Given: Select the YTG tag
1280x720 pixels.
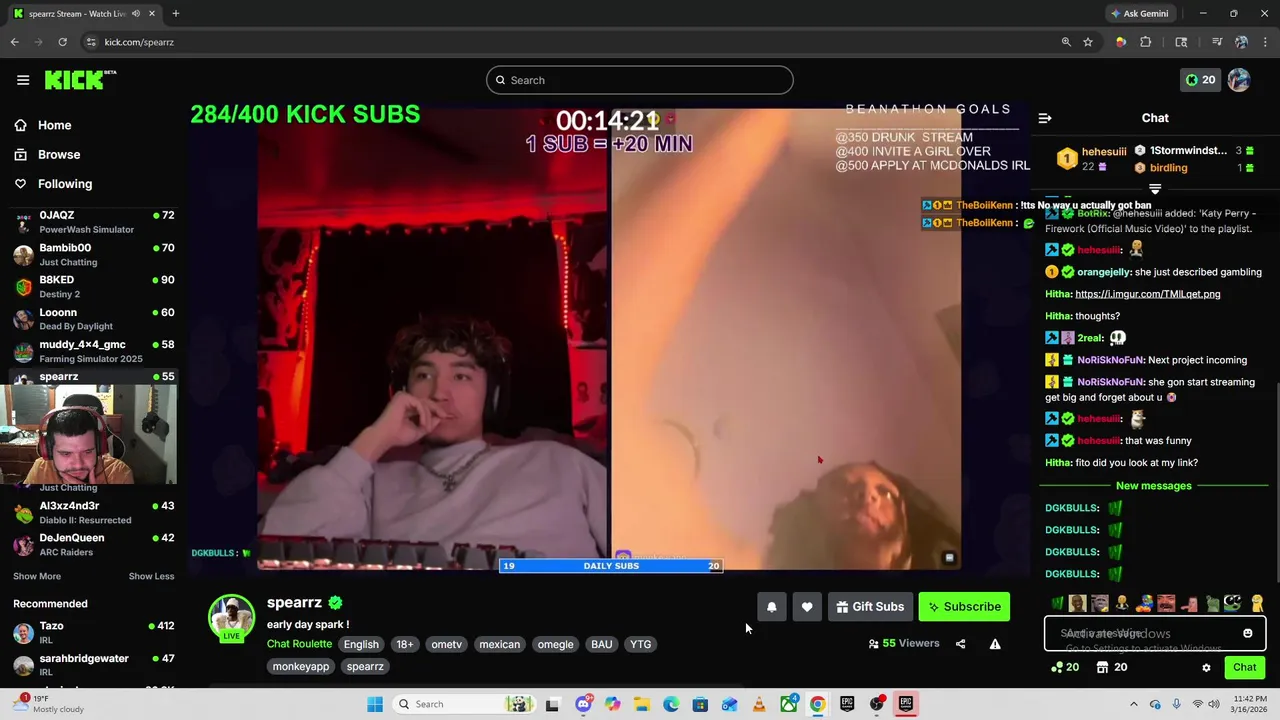Looking at the screenshot, I should (640, 644).
